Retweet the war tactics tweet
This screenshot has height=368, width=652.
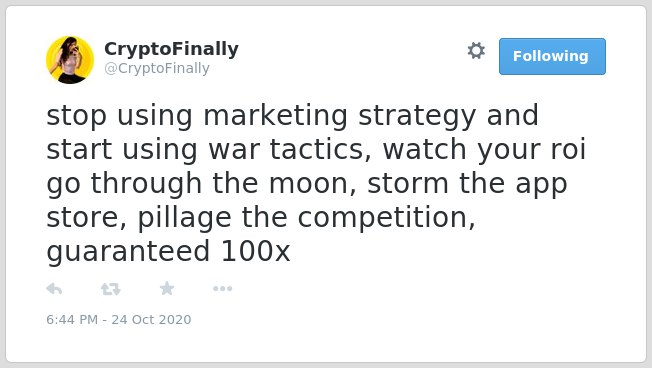click(111, 289)
